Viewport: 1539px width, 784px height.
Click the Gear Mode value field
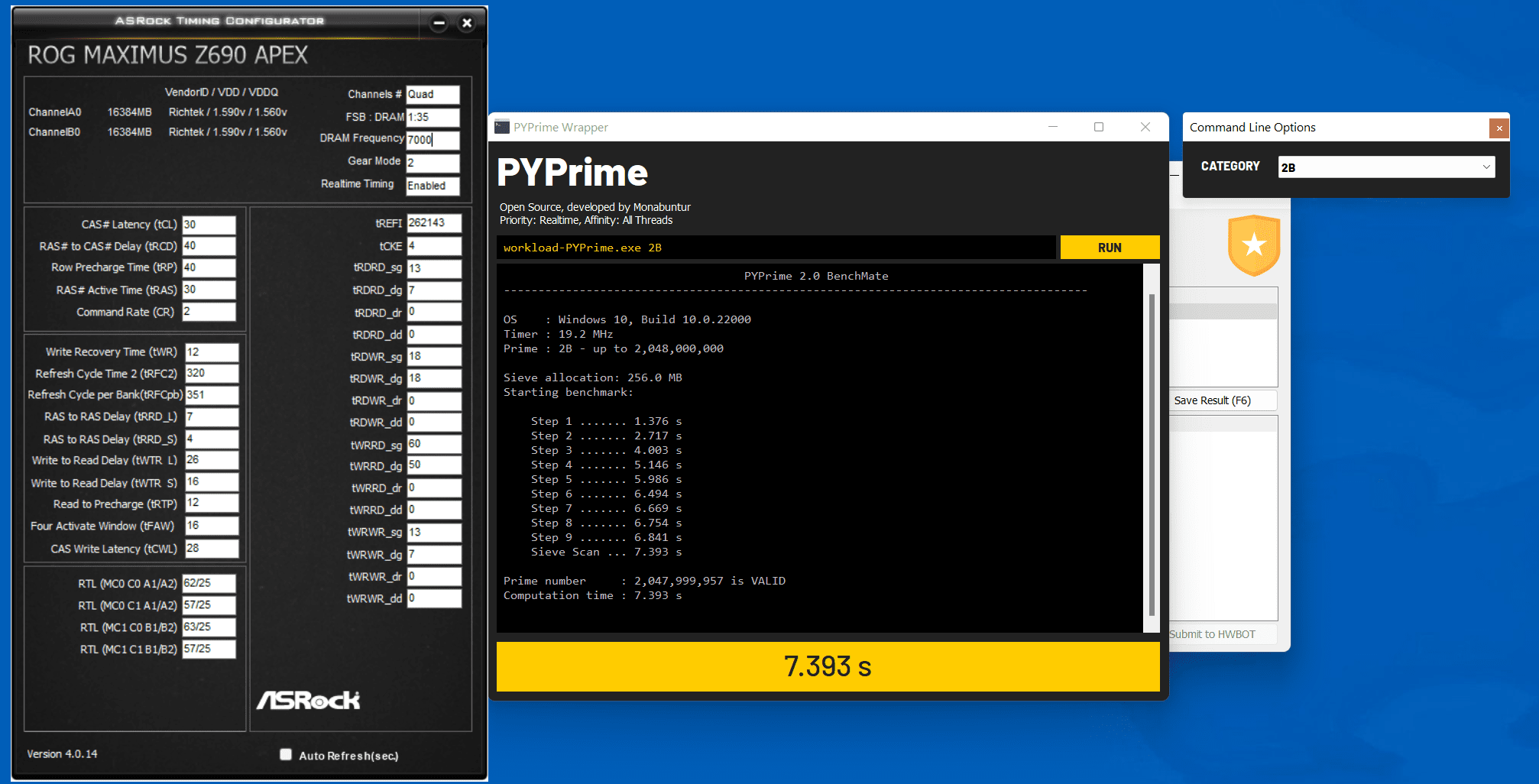click(x=433, y=163)
